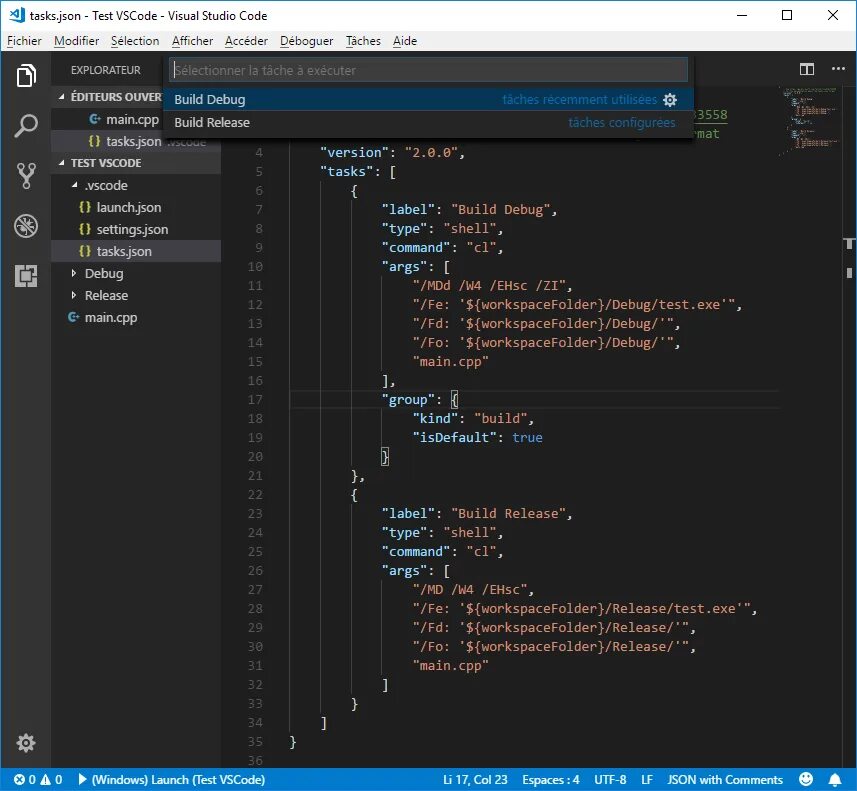Open notifications bell in status bar
857x791 pixels.
(835, 779)
